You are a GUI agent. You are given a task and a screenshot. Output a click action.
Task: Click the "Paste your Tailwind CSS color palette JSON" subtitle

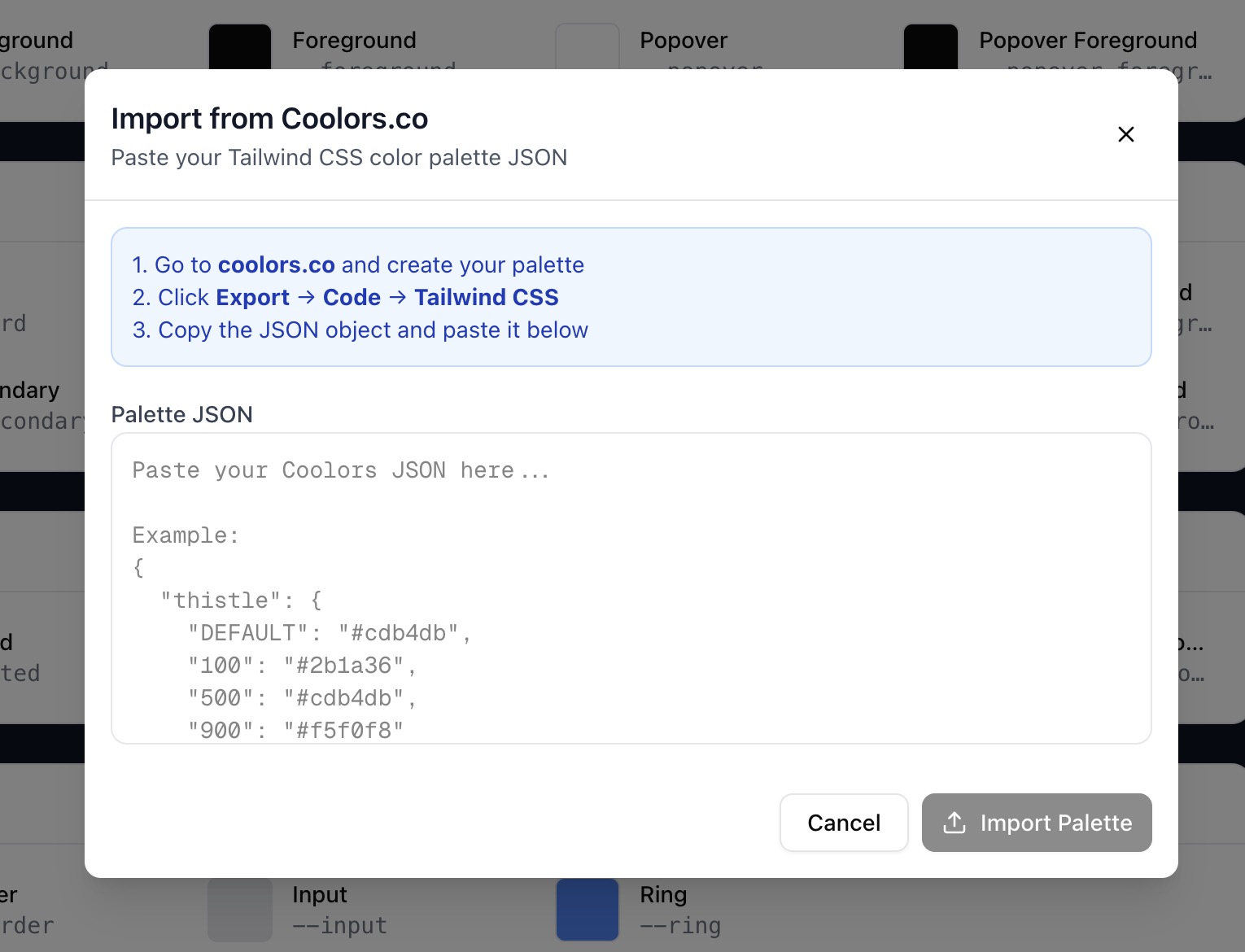pyautogui.click(x=339, y=158)
